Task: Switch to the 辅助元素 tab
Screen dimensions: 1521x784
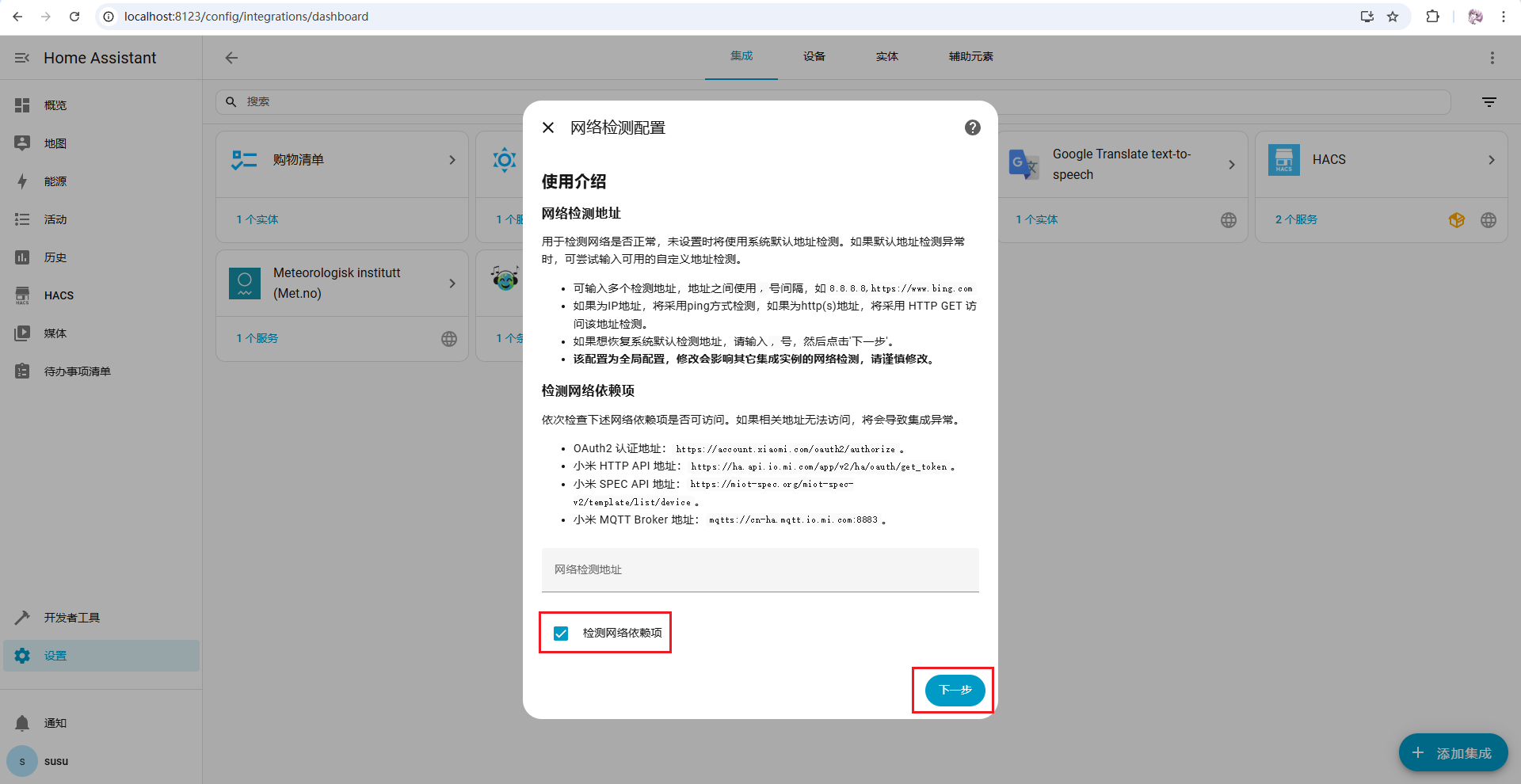Action: [970, 57]
